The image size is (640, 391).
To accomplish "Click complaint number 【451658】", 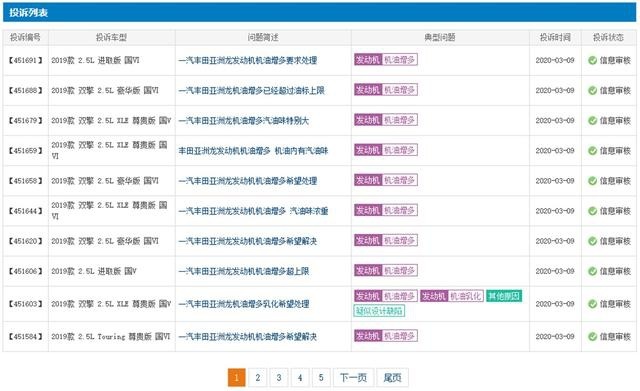I will click(x=25, y=181).
